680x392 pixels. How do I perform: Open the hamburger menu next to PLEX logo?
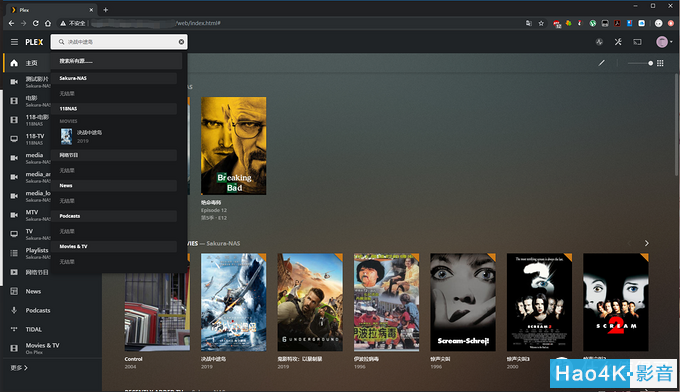14,42
